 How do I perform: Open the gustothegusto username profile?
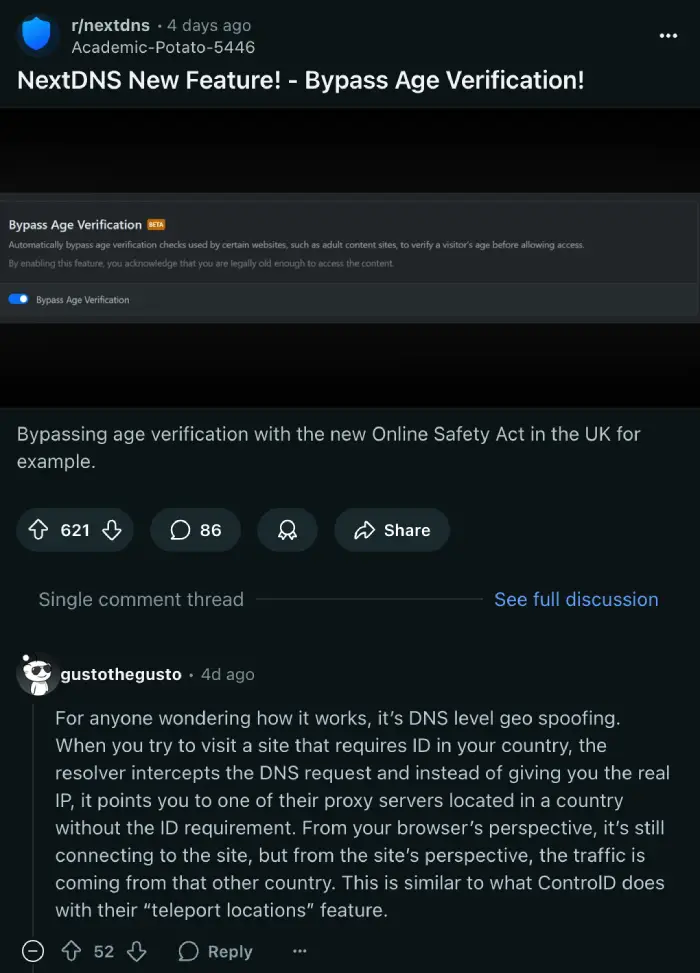click(x=121, y=675)
